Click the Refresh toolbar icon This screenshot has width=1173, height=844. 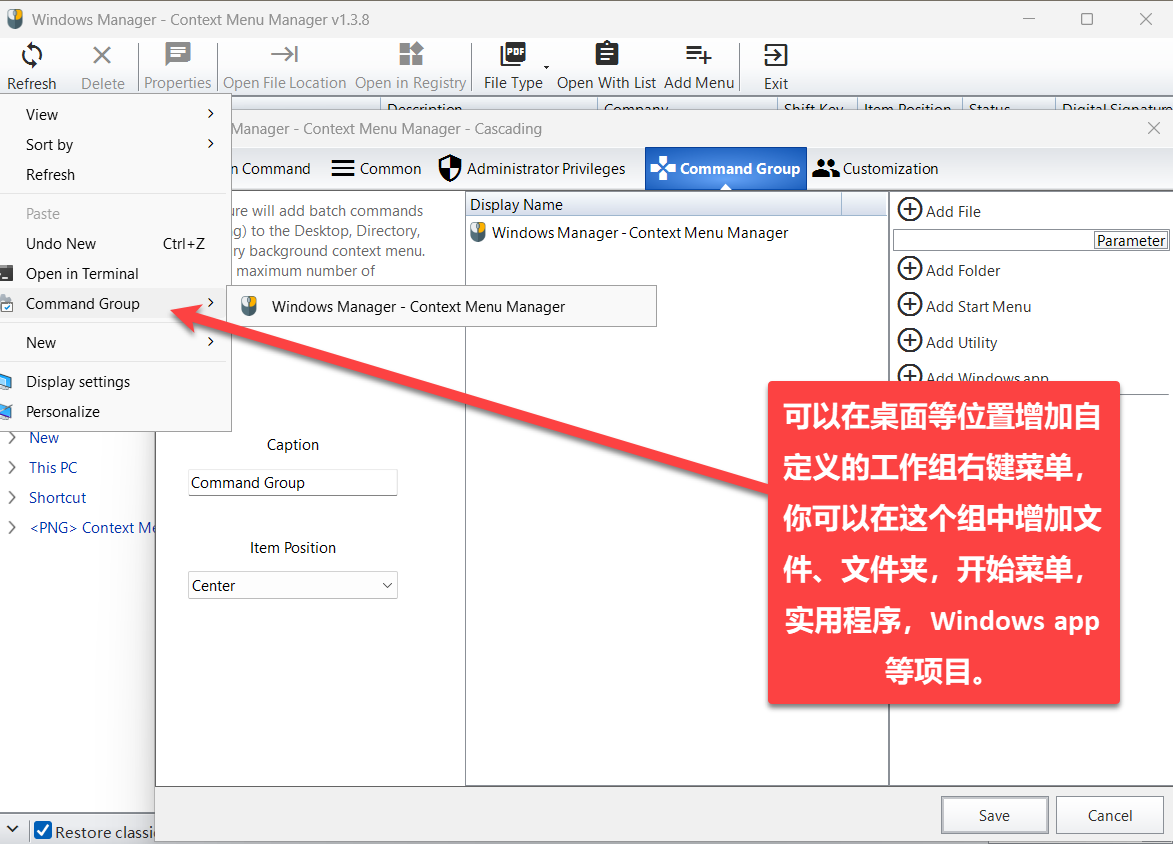(x=31, y=55)
